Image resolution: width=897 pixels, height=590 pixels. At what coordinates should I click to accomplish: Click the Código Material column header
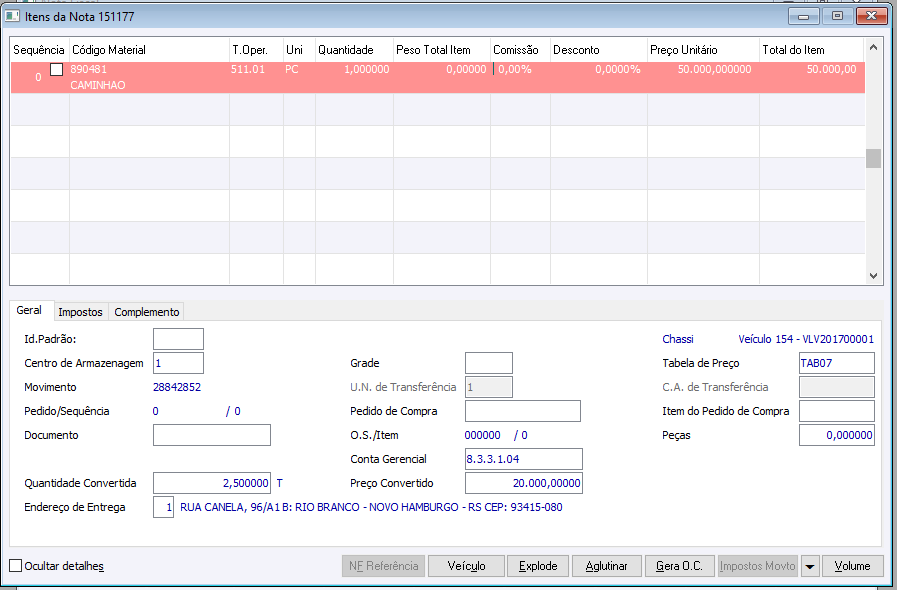149,50
